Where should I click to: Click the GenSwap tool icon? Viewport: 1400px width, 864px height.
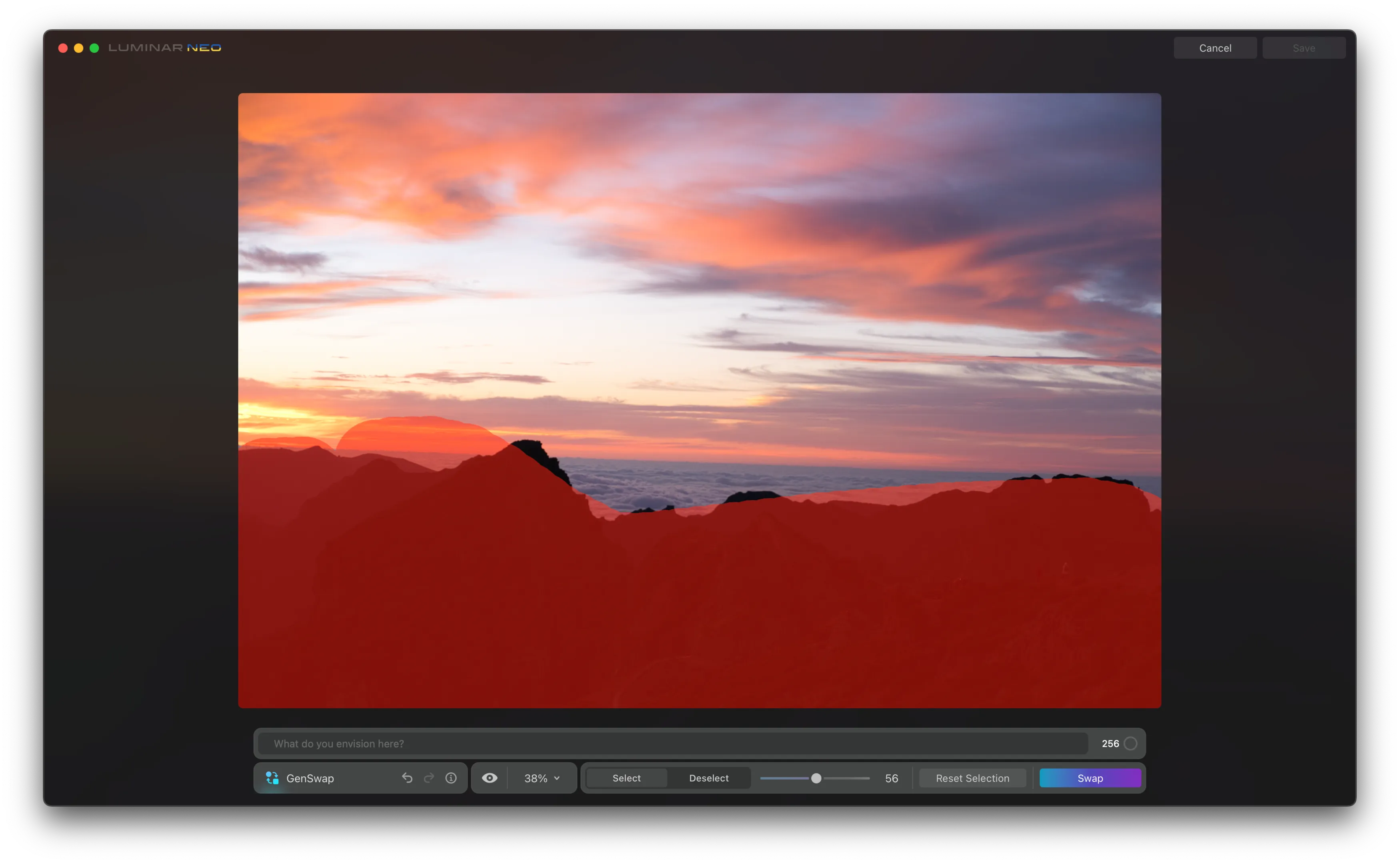pyautogui.click(x=272, y=778)
